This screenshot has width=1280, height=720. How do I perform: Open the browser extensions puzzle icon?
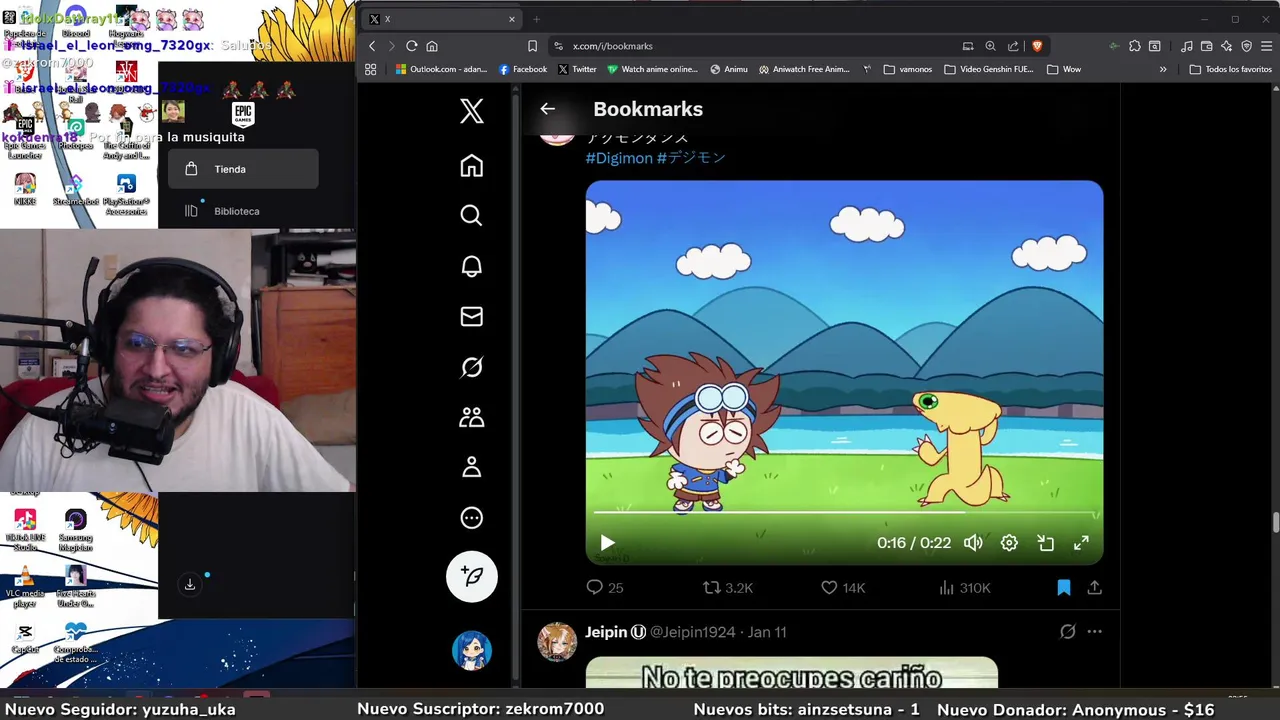click(1135, 46)
